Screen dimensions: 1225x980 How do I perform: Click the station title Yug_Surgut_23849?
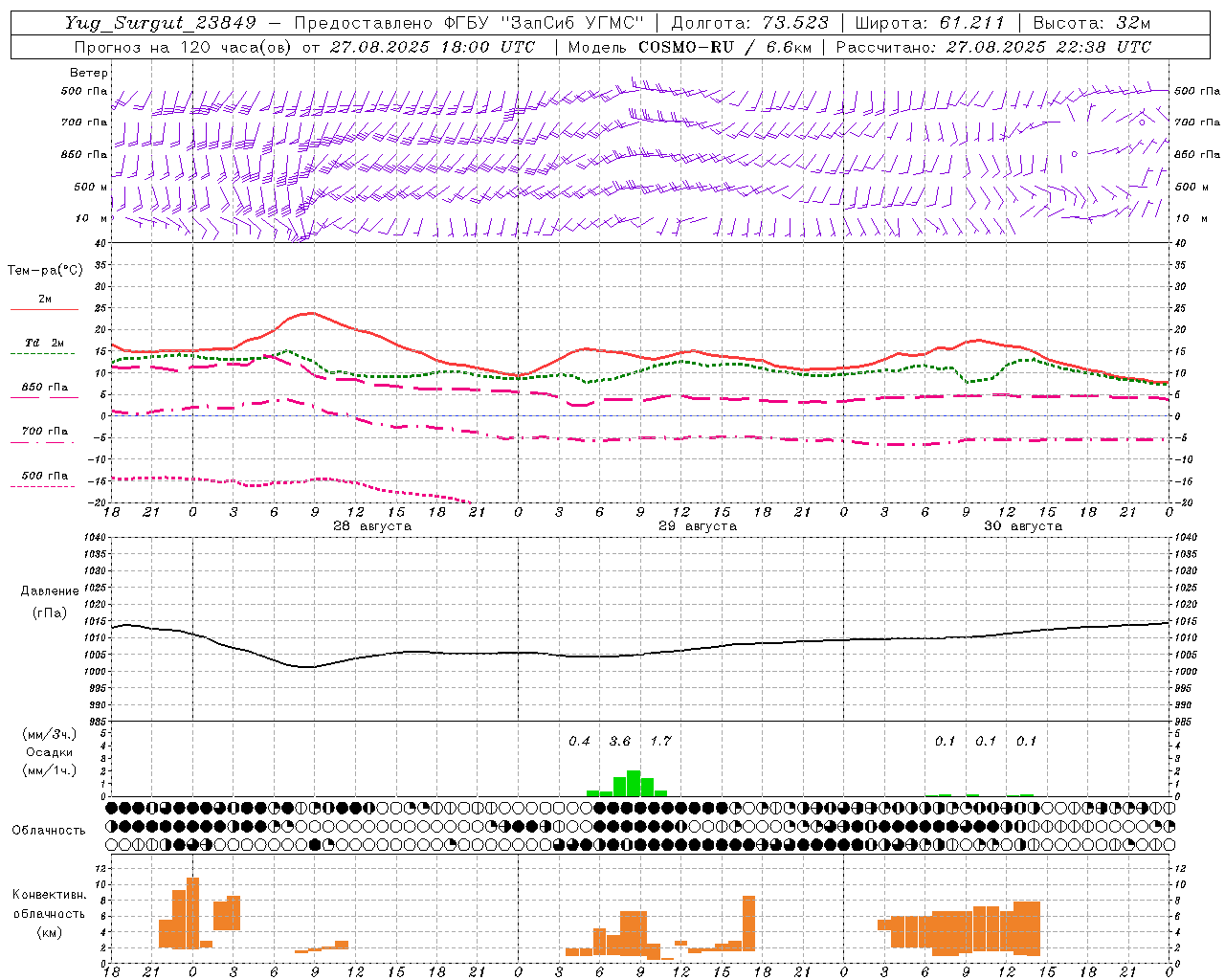point(161,23)
